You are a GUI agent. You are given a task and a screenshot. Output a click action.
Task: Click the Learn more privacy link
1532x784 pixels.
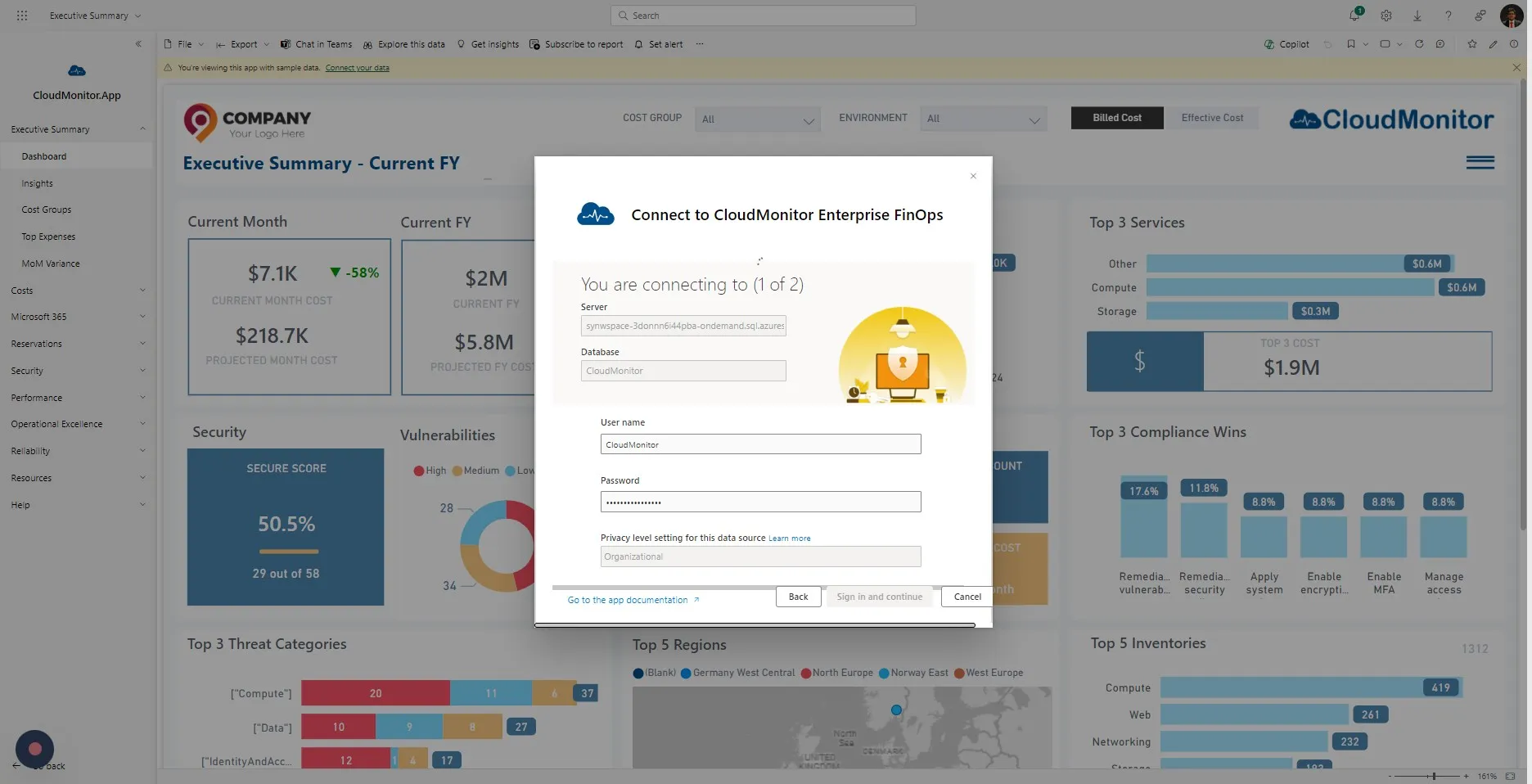(x=789, y=538)
